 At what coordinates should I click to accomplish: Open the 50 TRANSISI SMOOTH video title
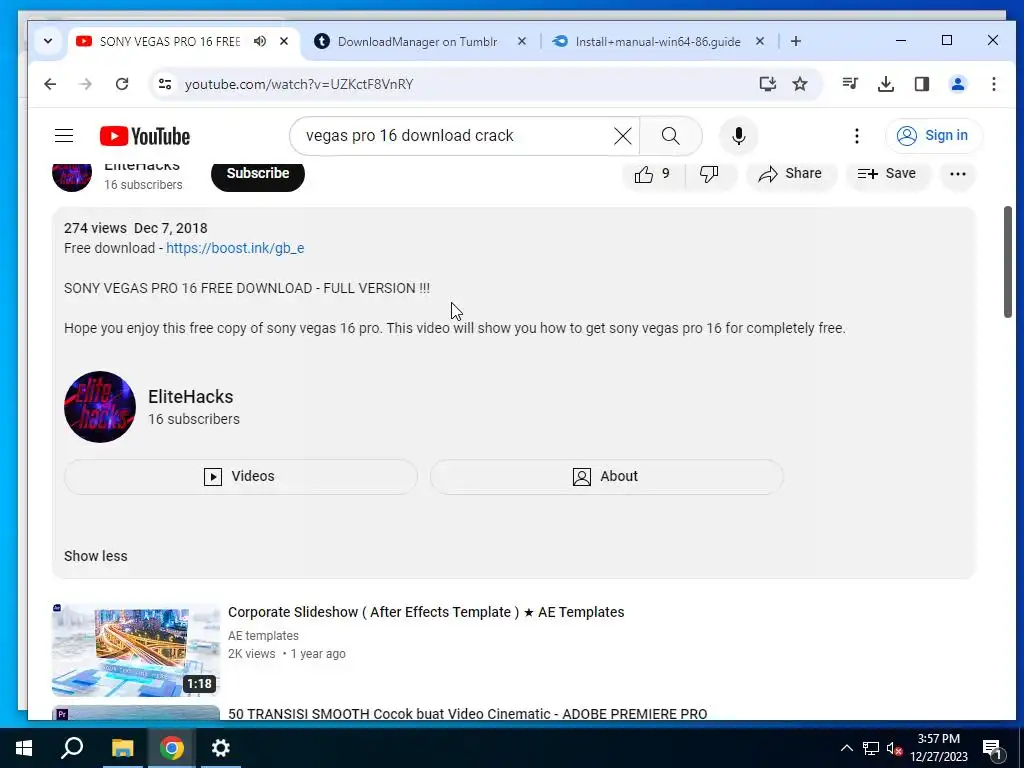coord(468,713)
